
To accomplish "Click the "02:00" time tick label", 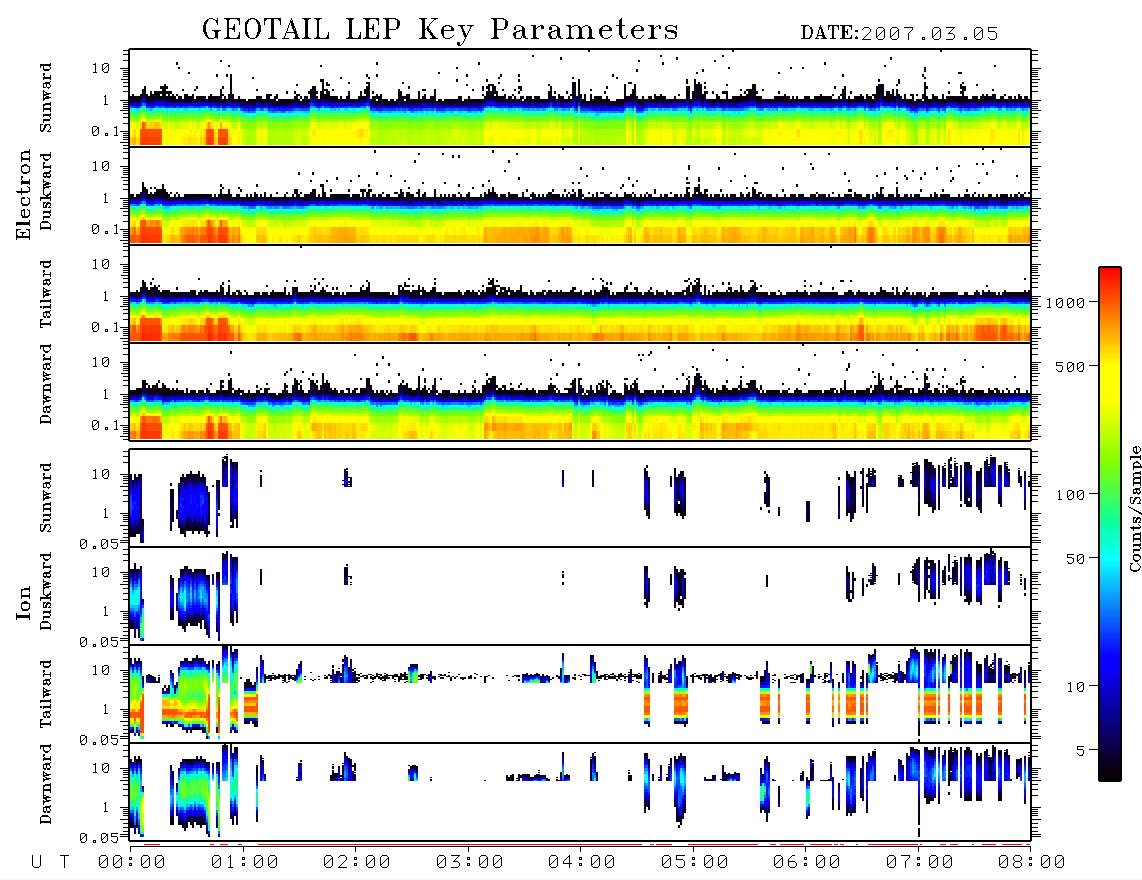I will coord(357,862).
